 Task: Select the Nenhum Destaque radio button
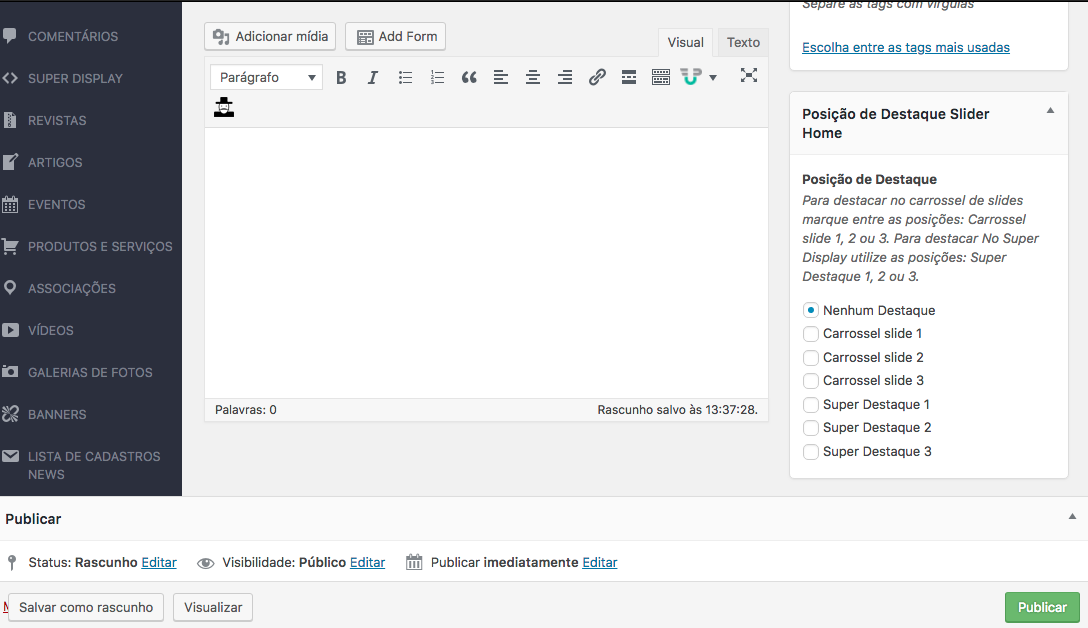tap(810, 310)
